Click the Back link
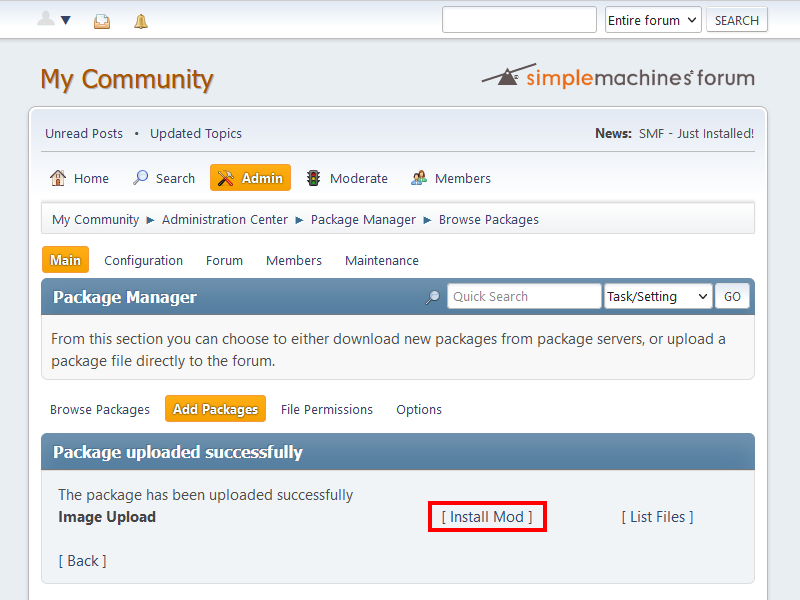This screenshot has width=800, height=600. point(82,561)
